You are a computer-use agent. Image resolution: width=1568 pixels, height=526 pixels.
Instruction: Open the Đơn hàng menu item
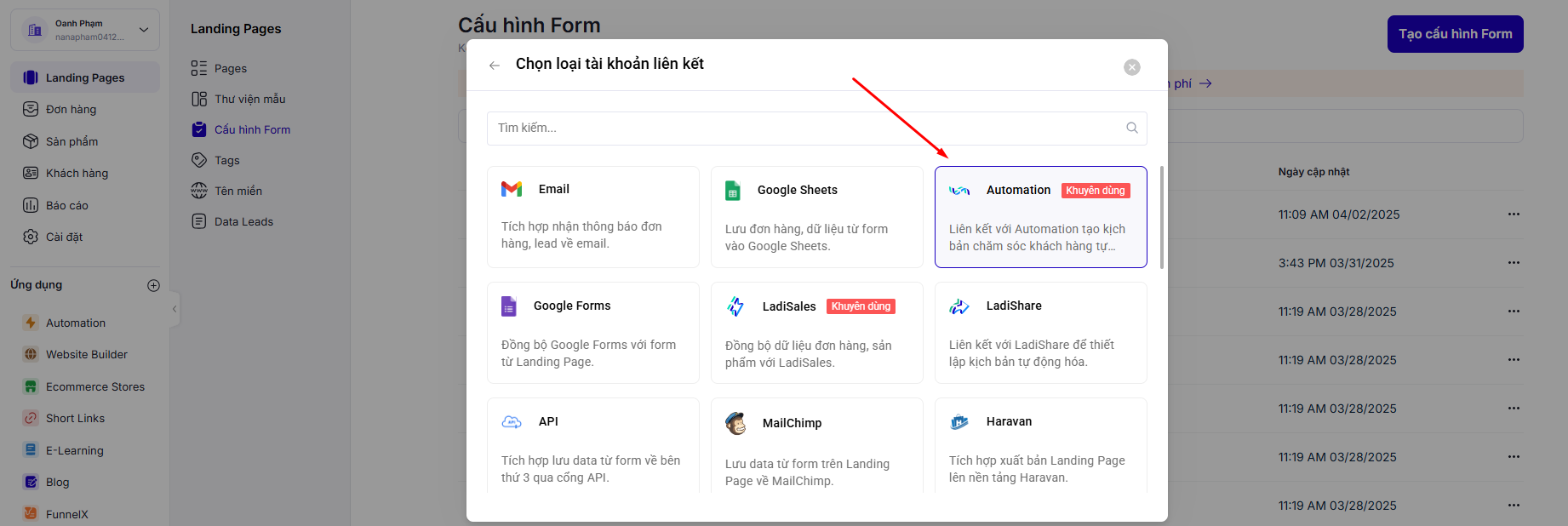(71, 110)
